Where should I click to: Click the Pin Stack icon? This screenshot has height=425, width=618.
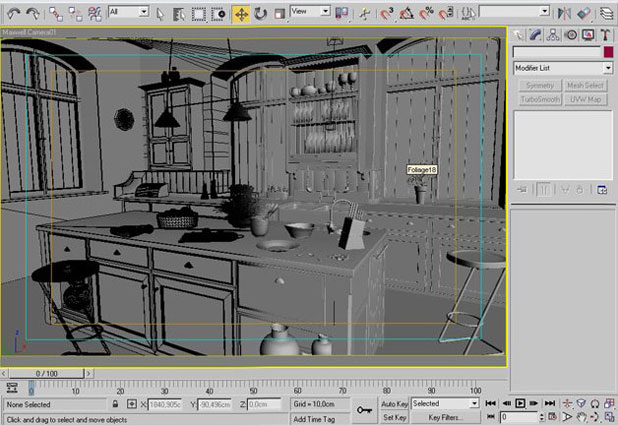point(522,190)
